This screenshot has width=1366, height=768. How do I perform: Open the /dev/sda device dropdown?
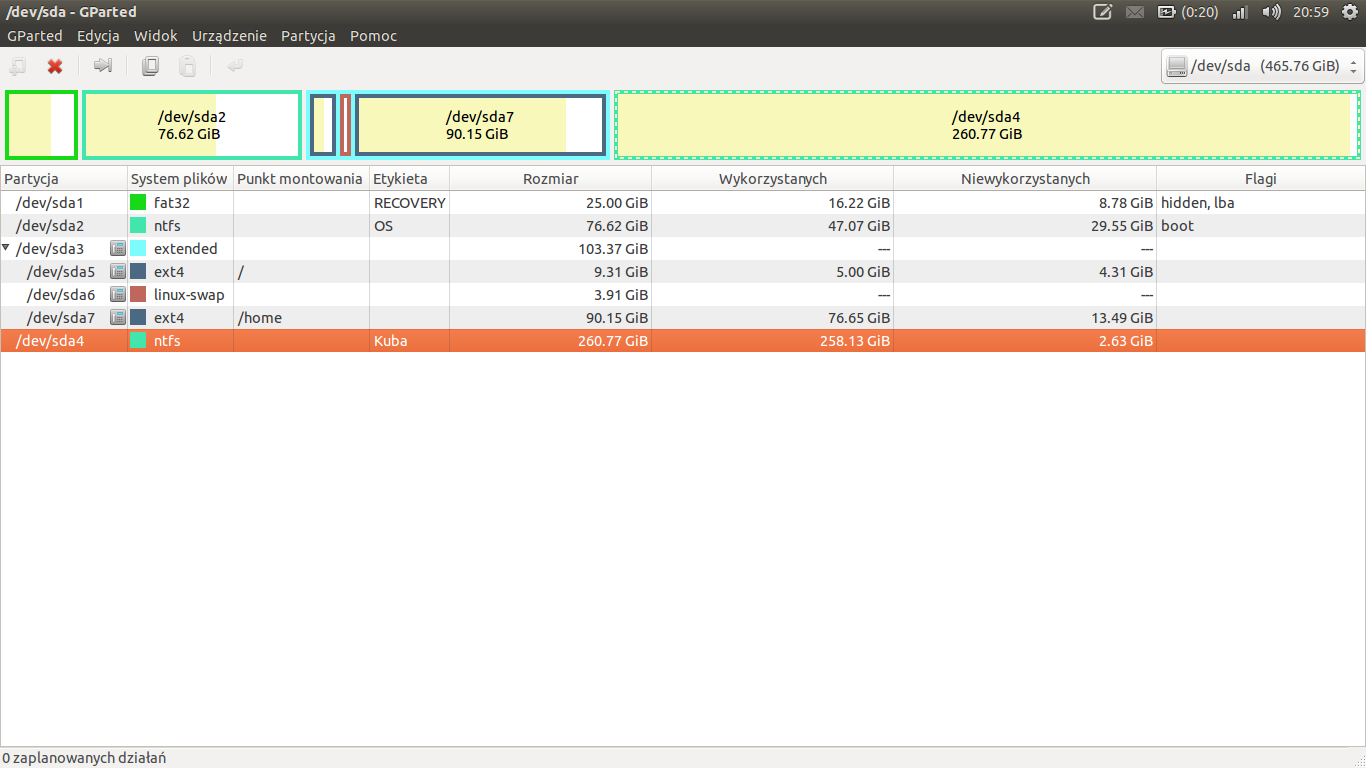tap(1263, 67)
